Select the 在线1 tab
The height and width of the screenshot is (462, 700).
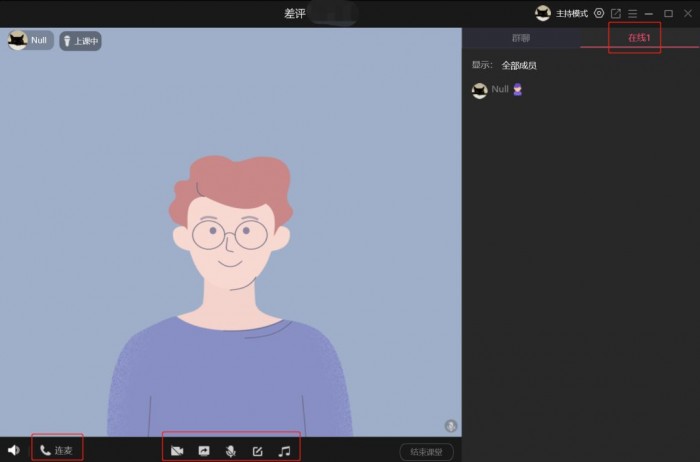pyautogui.click(x=639, y=37)
